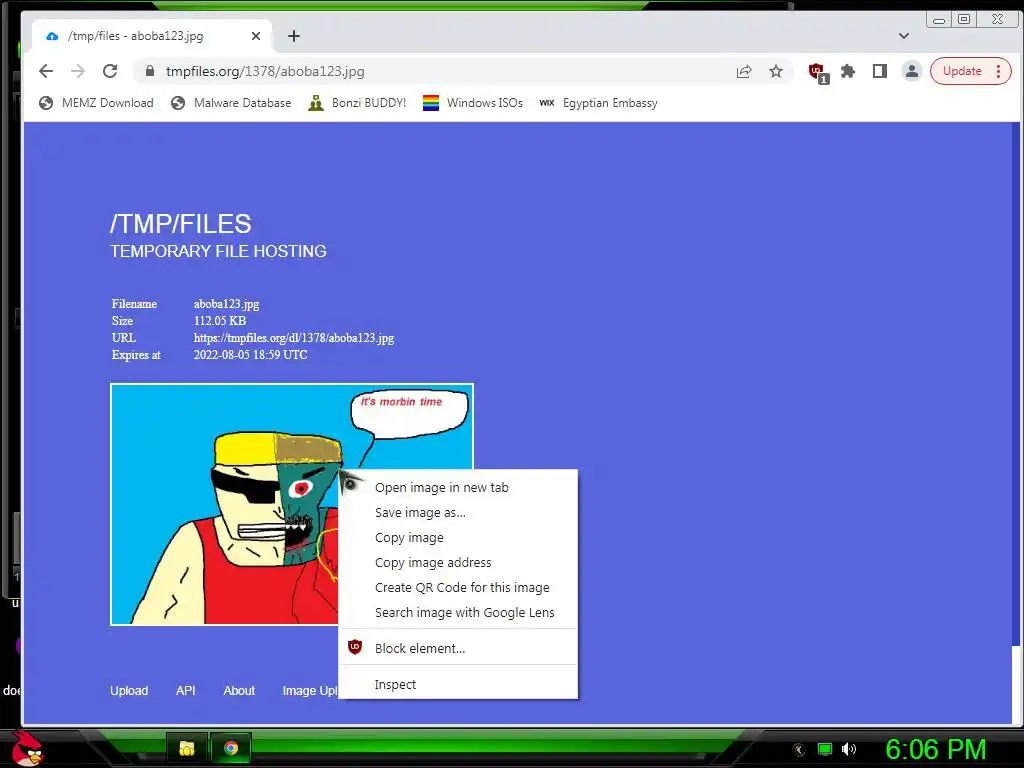This screenshot has height=768, width=1024.
Task: Select Copy image address
Action: pos(458,562)
